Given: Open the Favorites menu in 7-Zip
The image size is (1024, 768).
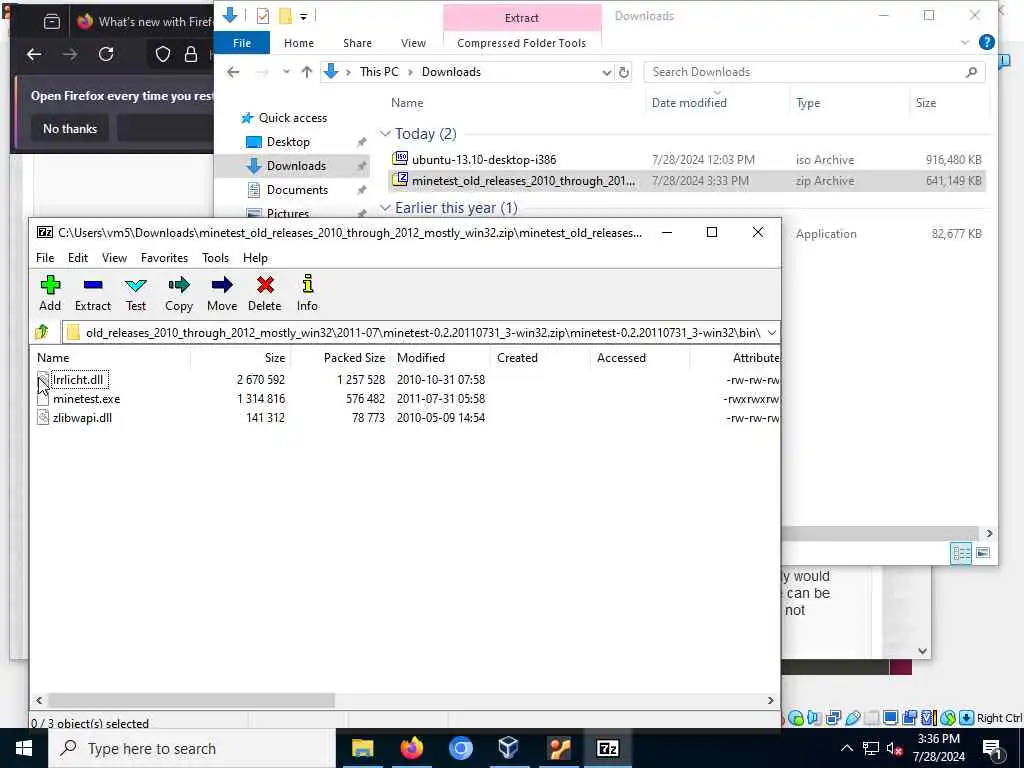Looking at the screenshot, I should 165,258.
